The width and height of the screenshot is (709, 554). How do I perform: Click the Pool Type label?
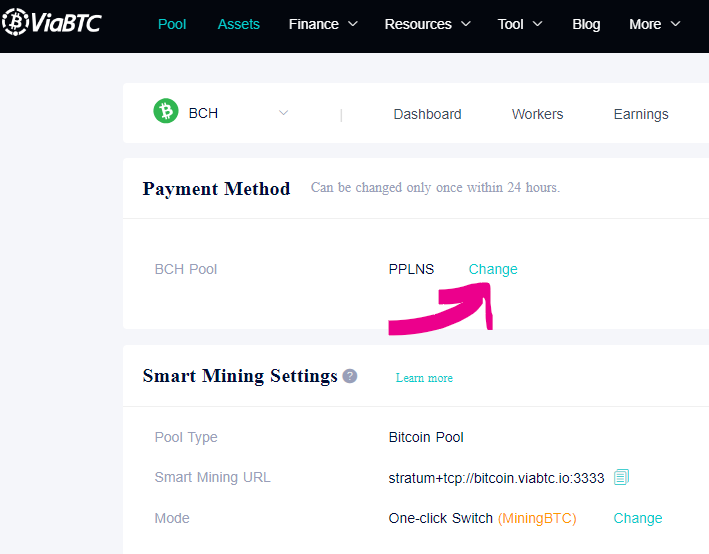click(x=186, y=437)
